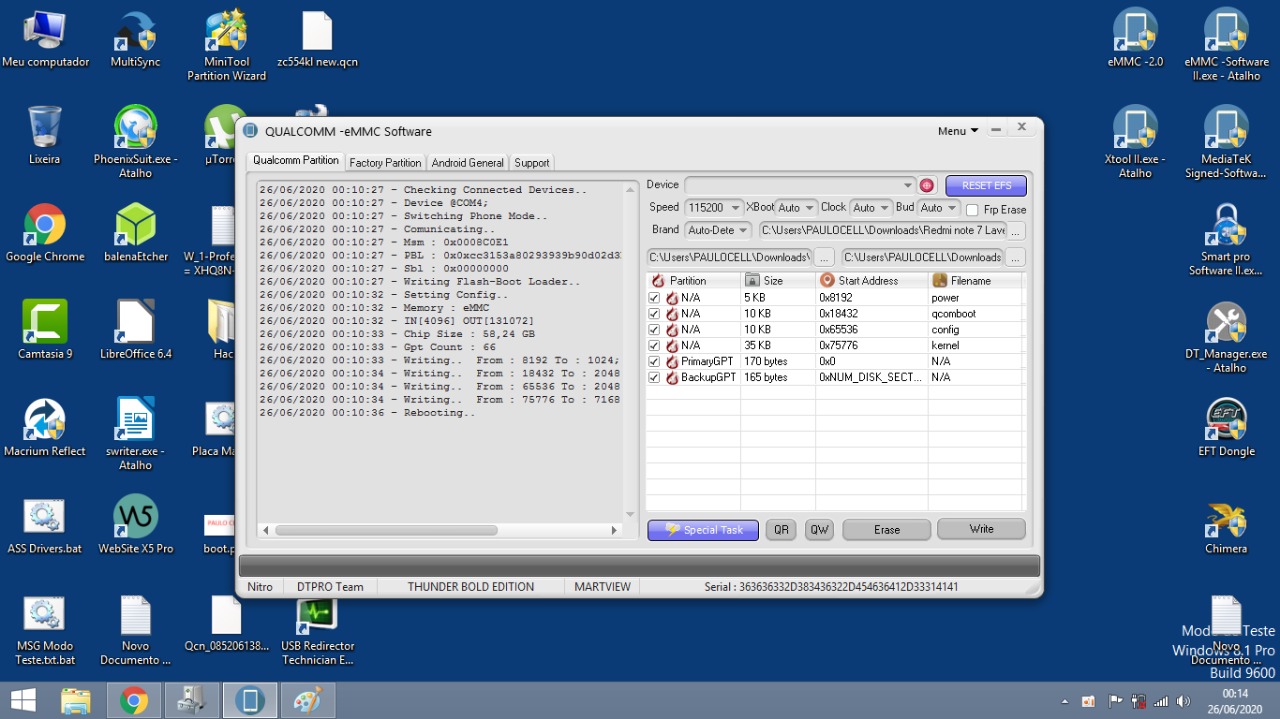Open the XBoot Auto dropdown
The width and height of the screenshot is (1280, 719).
point(810,208)
